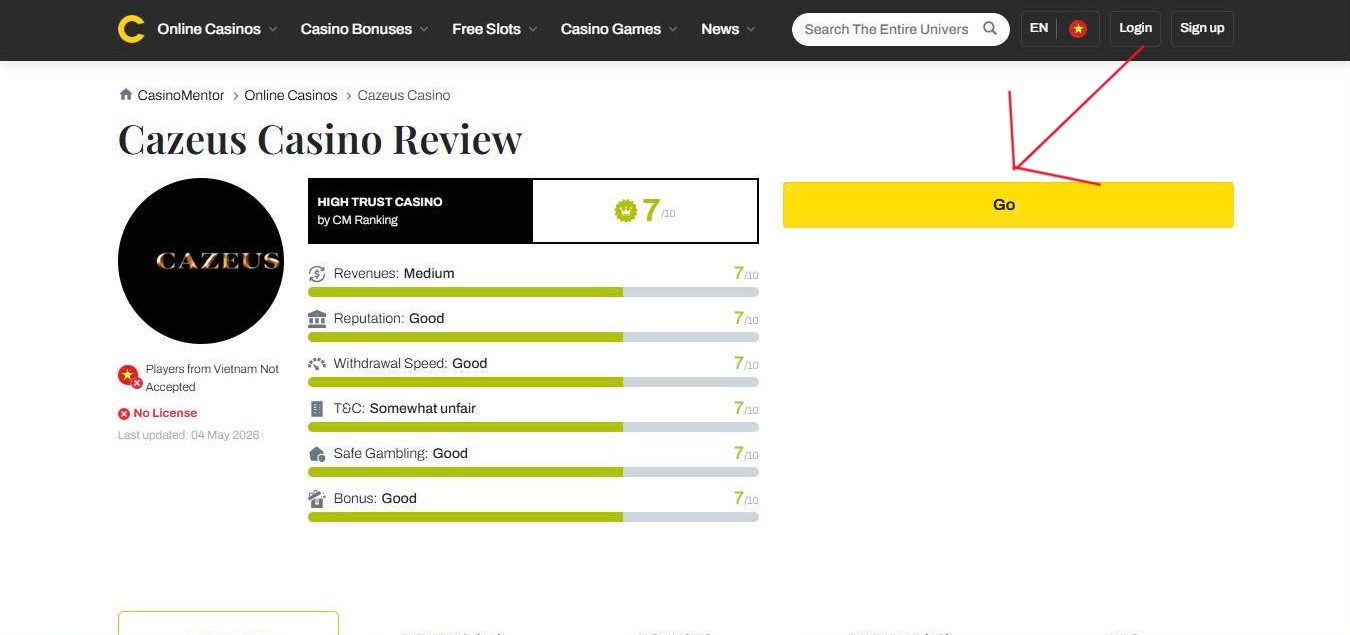Viewport: 1350px width, 635px height.
Task: Click the Cazeus Casino Review heading
Action: [320, 139]
